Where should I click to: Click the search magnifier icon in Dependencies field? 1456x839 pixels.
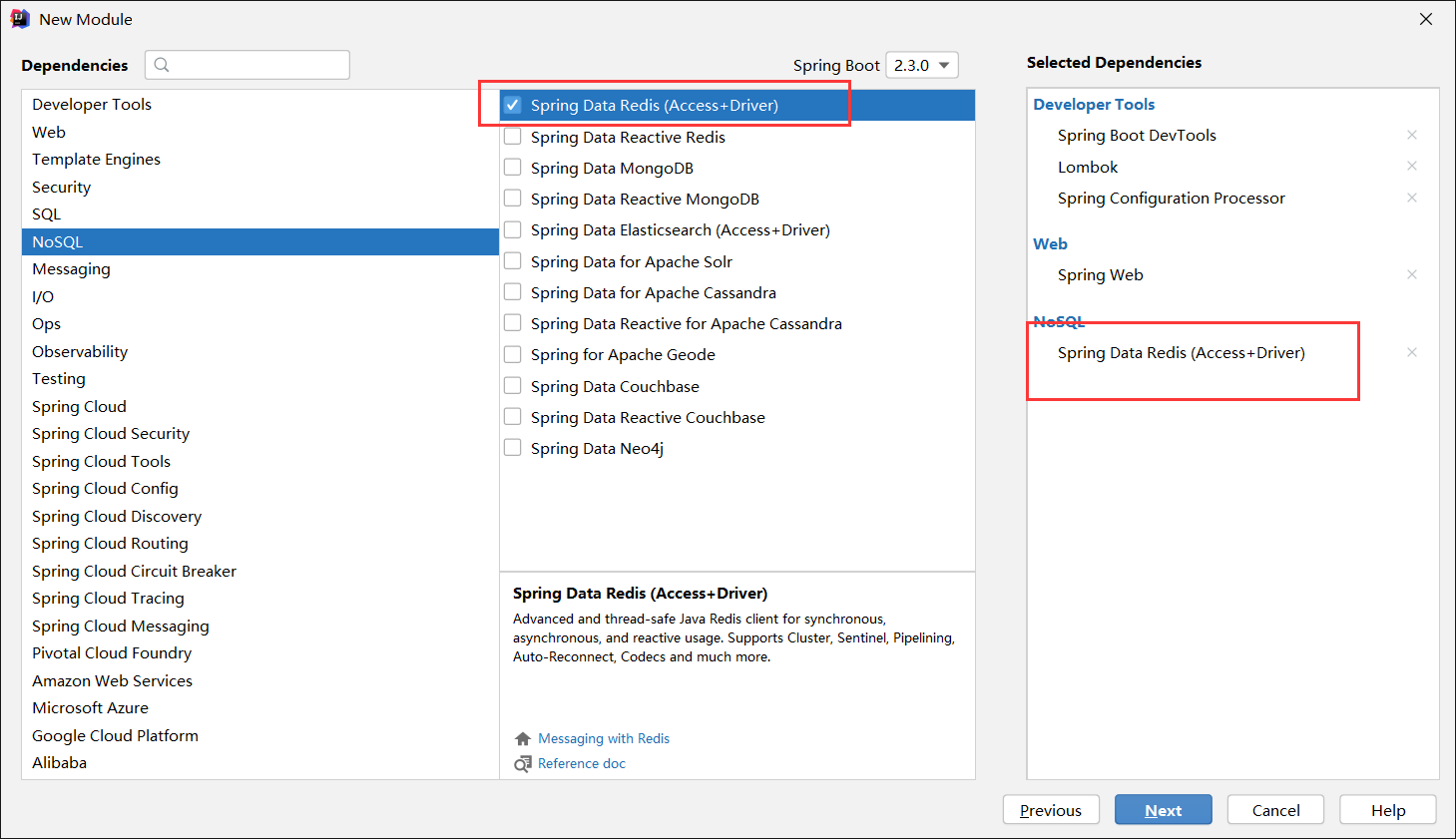[162, 65]
